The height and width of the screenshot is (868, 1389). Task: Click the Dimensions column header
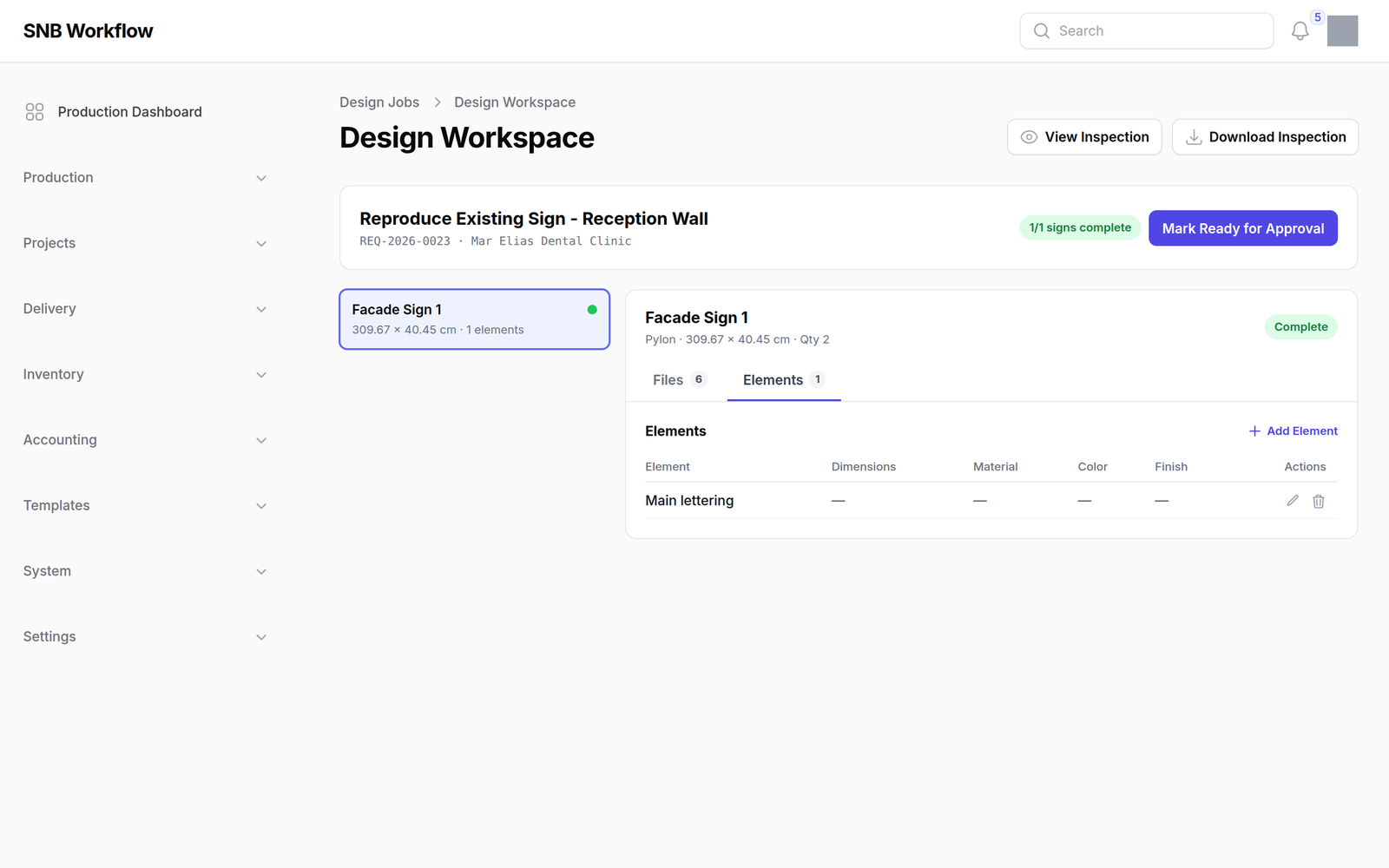pos(864,467)
